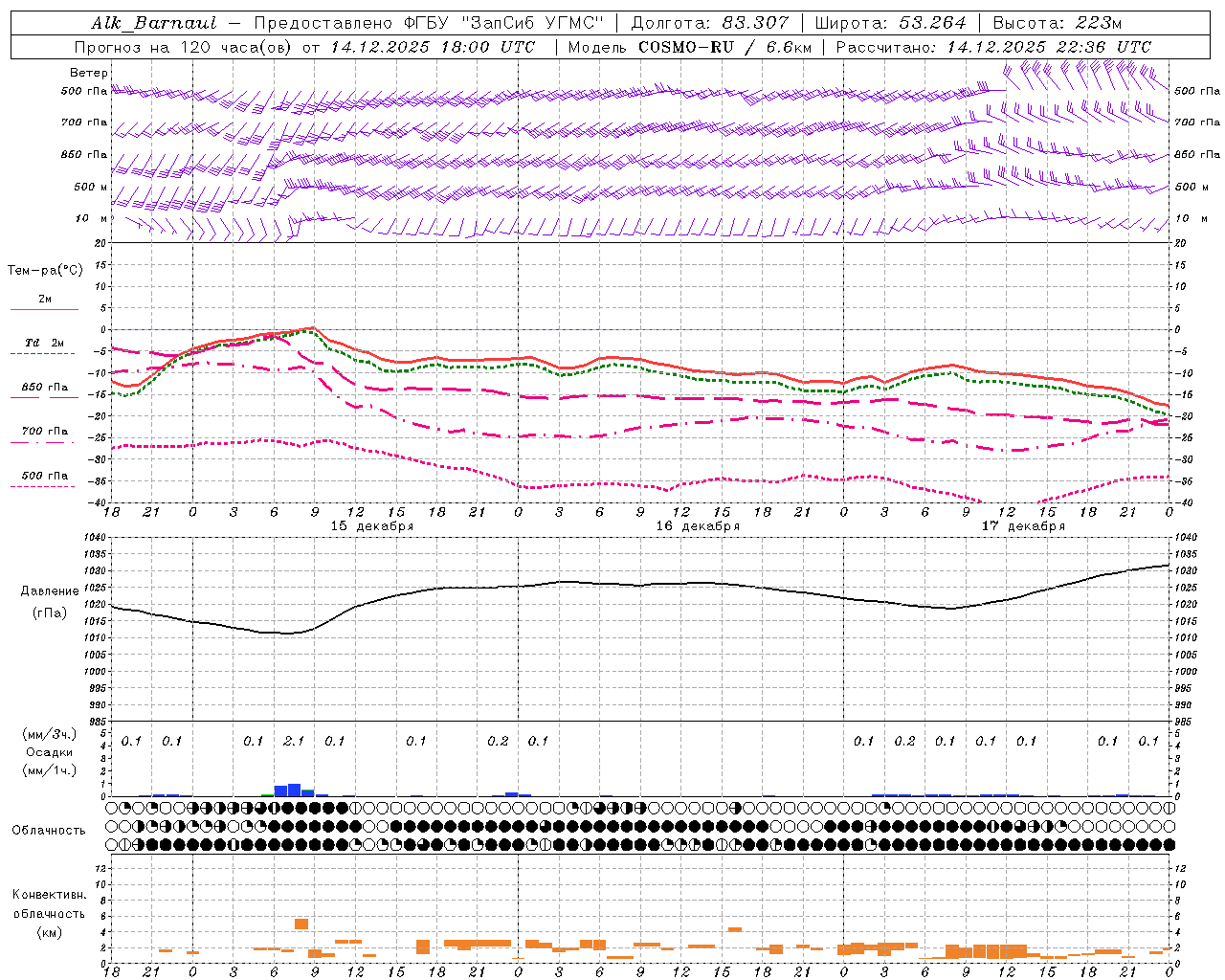This screenshot has width=1225, height=980.
Task: Click the black surface pressure curve
Action: click(x=641, y=584)
